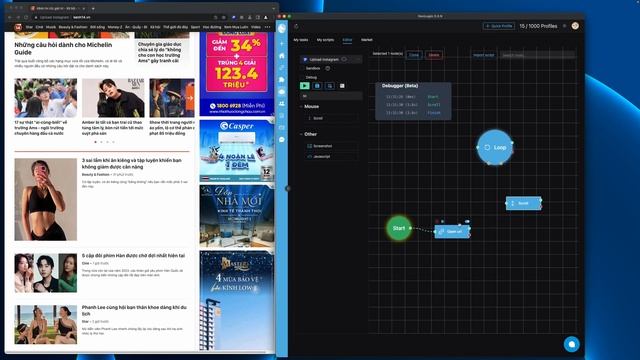Screen dimensions: 640x360
Task: Open the Sport menu on Kenh14
Action: pyautogui.click(x=195, y=27)
